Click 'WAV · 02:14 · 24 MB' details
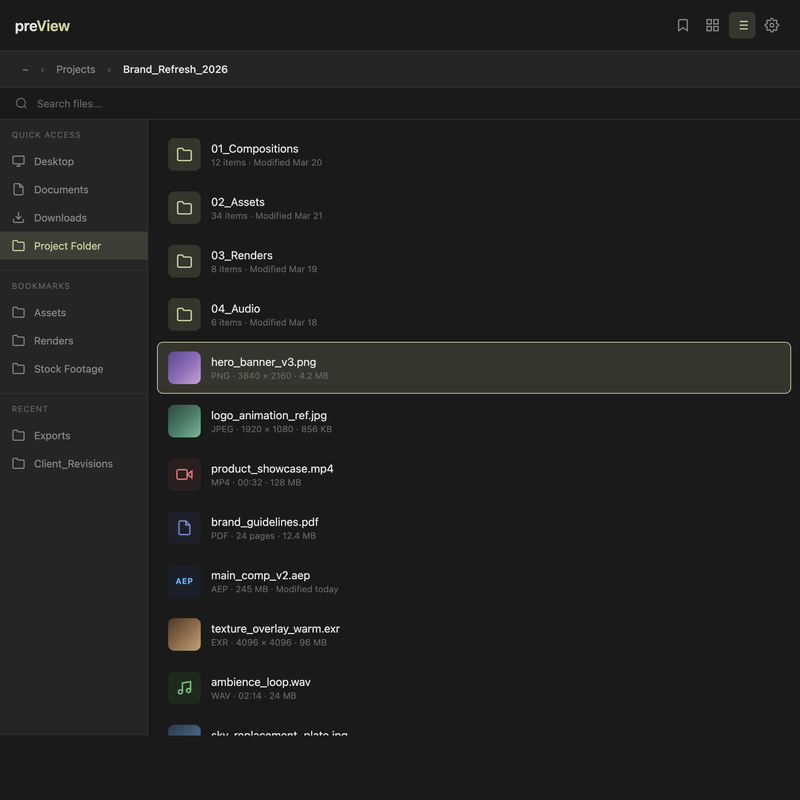The height and width of the screenshot is (800, 800). tap(254, 696)
